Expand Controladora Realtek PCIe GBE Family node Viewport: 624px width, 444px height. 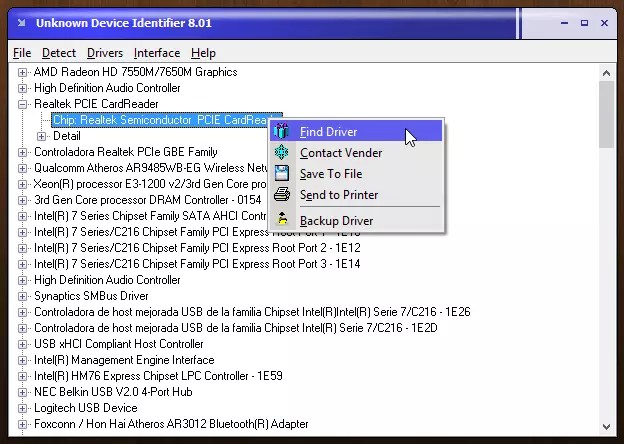coord(22,152)
